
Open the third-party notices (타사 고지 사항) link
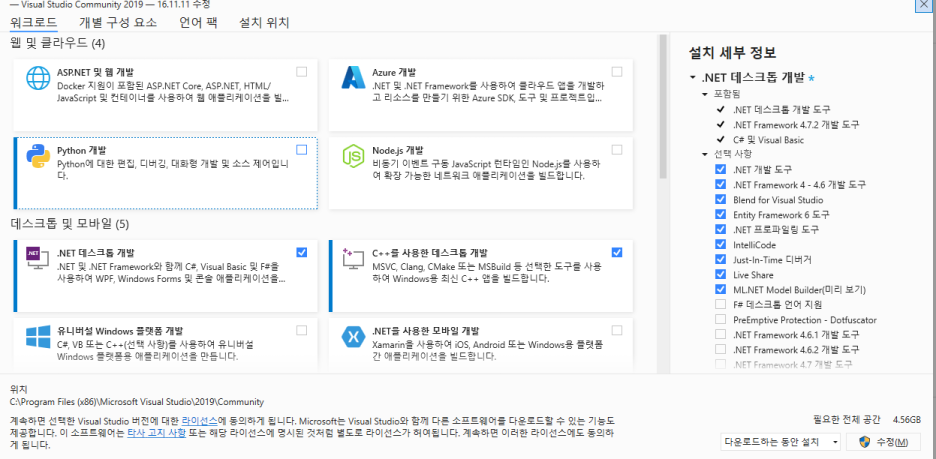156,433
